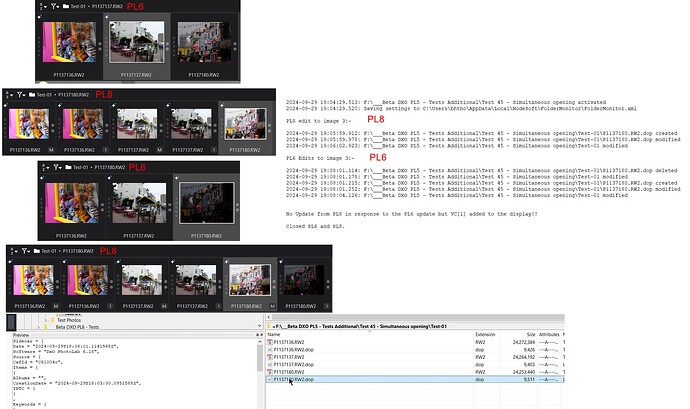690x409 pixels.
Task: Click size value 24,272,384 in the file list
Action: tap(524, 342)
